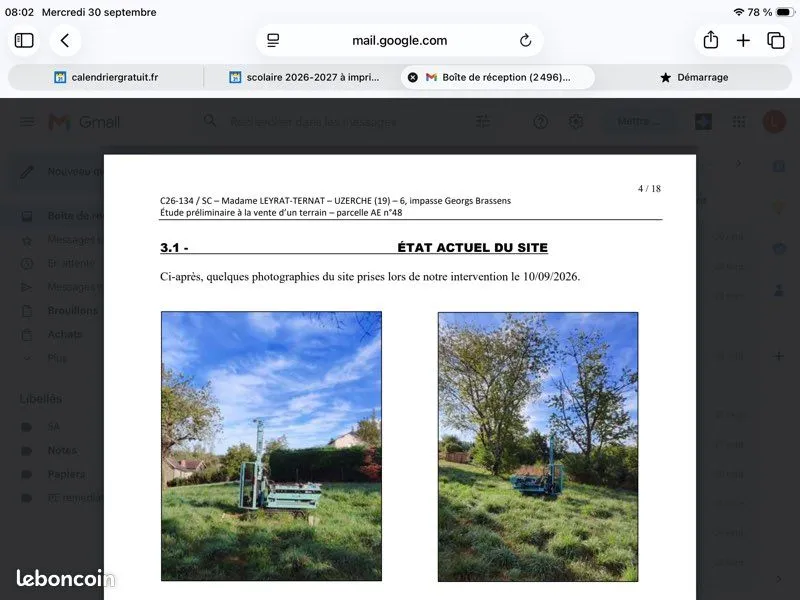The width and height of the screenshot is (800, 600).
Task: Reload the page with the refresh icon
Action: click(525, 40)
